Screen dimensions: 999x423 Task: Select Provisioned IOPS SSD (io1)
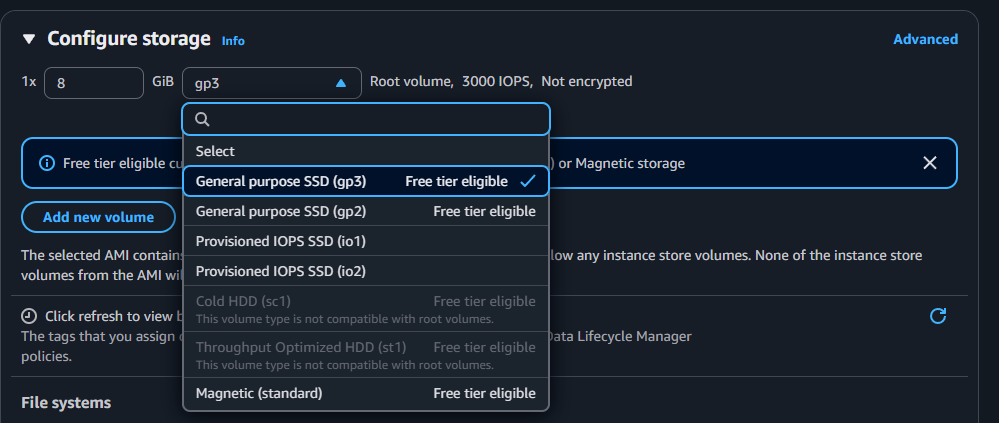(366, 241)
